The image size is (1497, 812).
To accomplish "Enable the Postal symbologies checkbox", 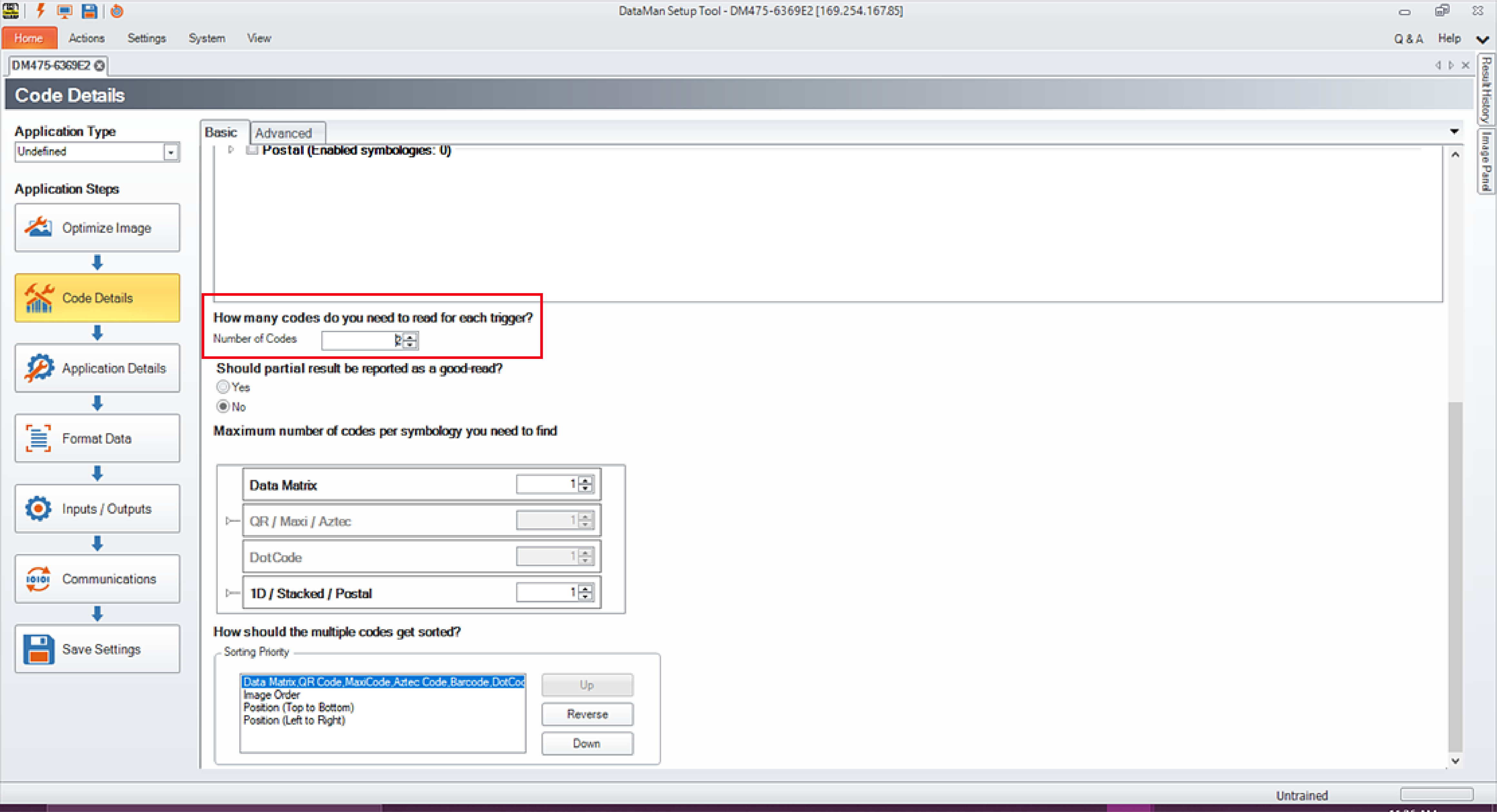I will [252, 150].
